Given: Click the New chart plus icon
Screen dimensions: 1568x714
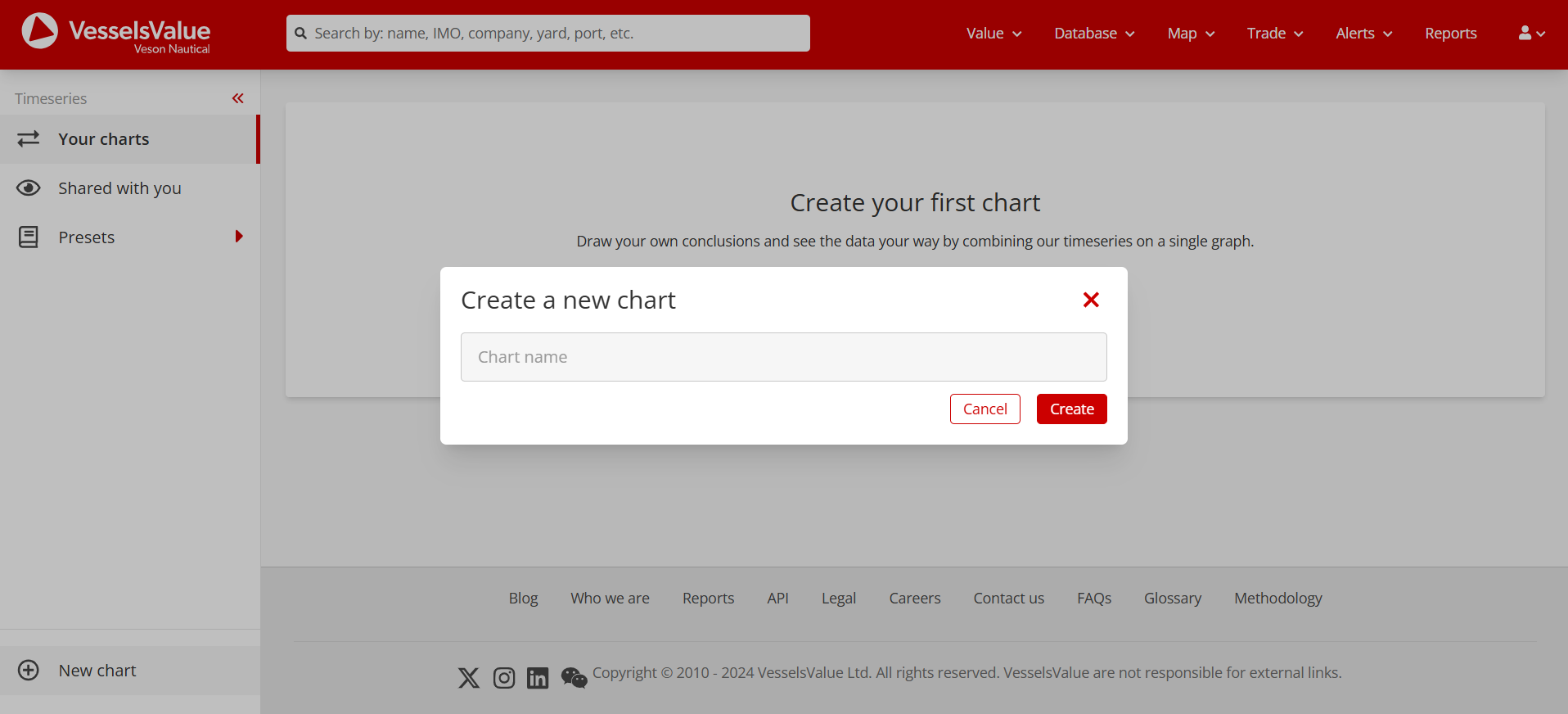Looking at the screenshot, I should click(x=29, y=671).
